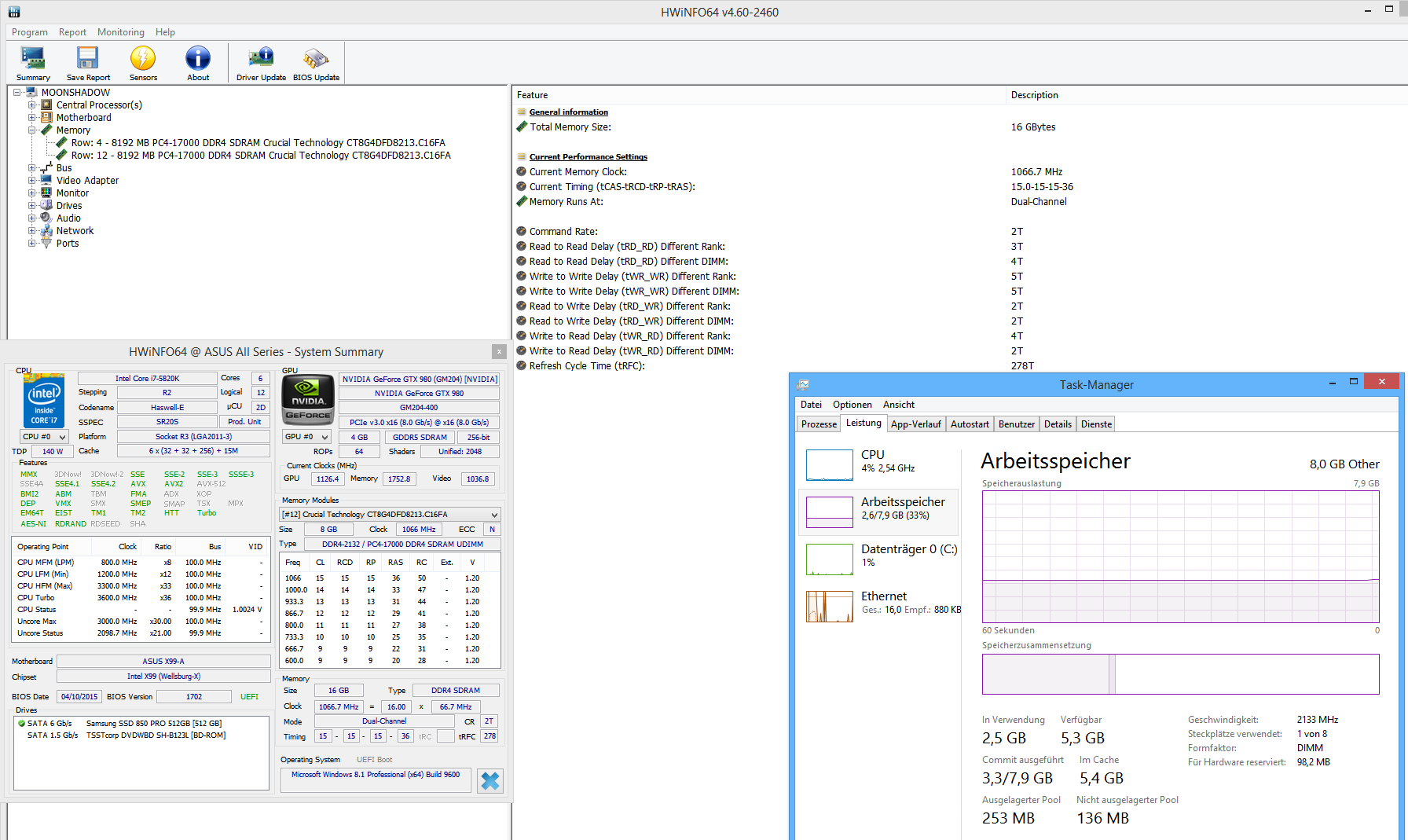Click the Bus tree icon
The image size is (1408, 840).
[x=46, y=168]
